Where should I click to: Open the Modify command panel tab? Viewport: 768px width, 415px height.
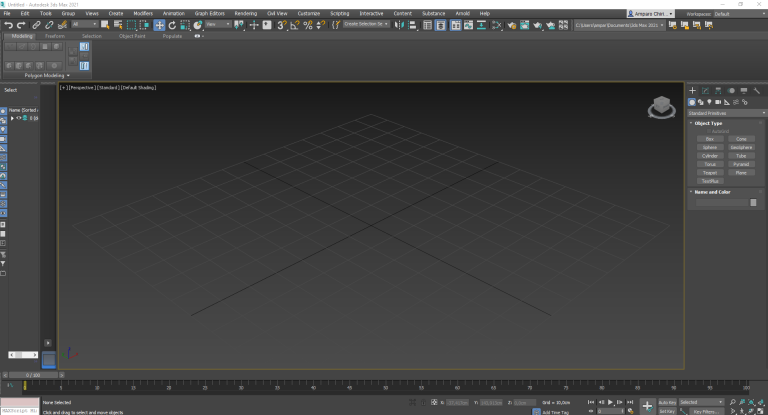[x=705, y=91]
